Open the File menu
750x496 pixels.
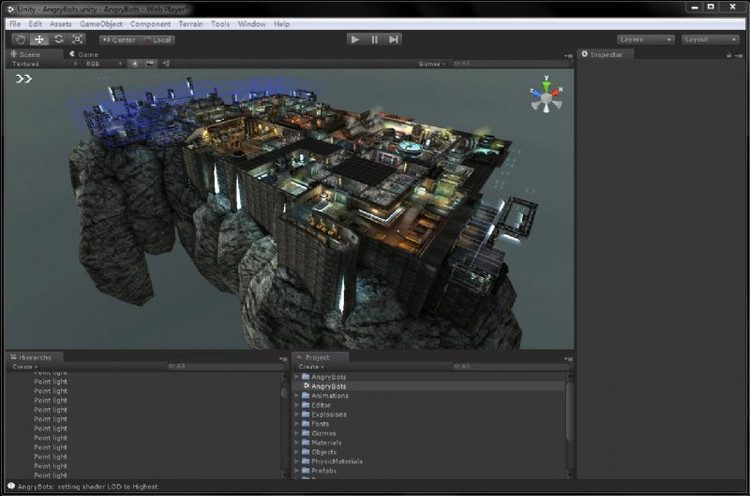point(15,24)
